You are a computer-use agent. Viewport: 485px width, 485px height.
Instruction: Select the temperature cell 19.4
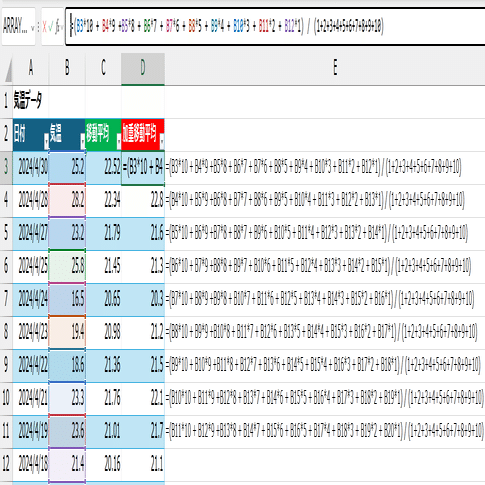(x=67, y=332)
